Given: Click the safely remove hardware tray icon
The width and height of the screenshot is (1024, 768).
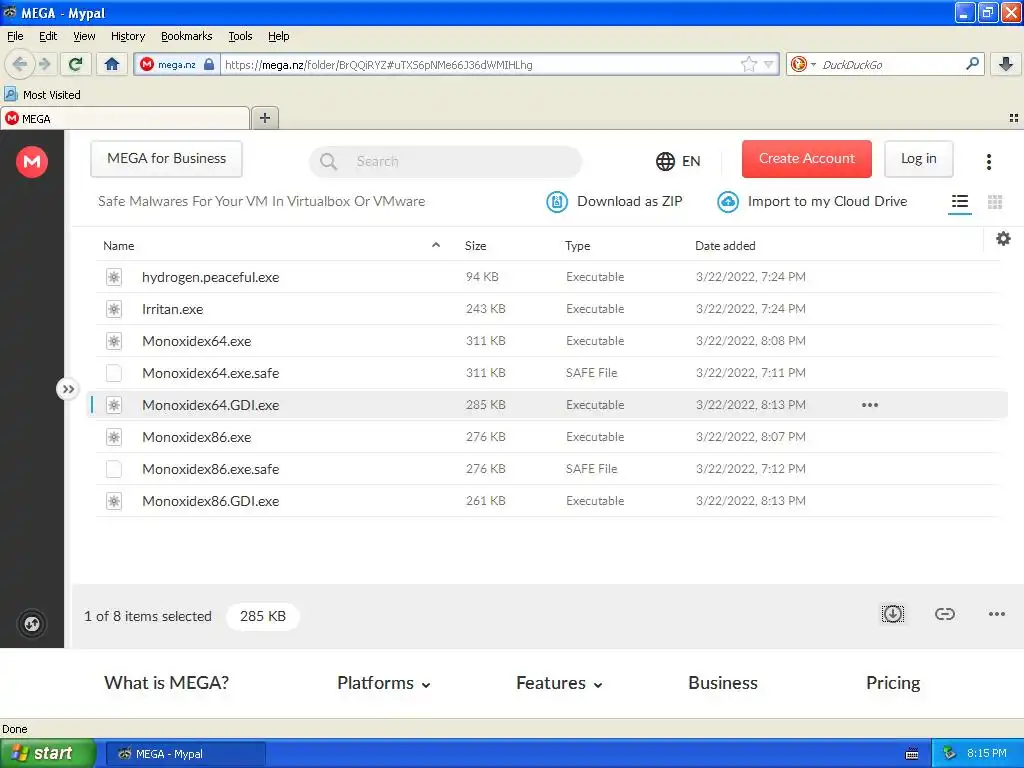Looking at the screenshot, I should click(x=949, y=754).
